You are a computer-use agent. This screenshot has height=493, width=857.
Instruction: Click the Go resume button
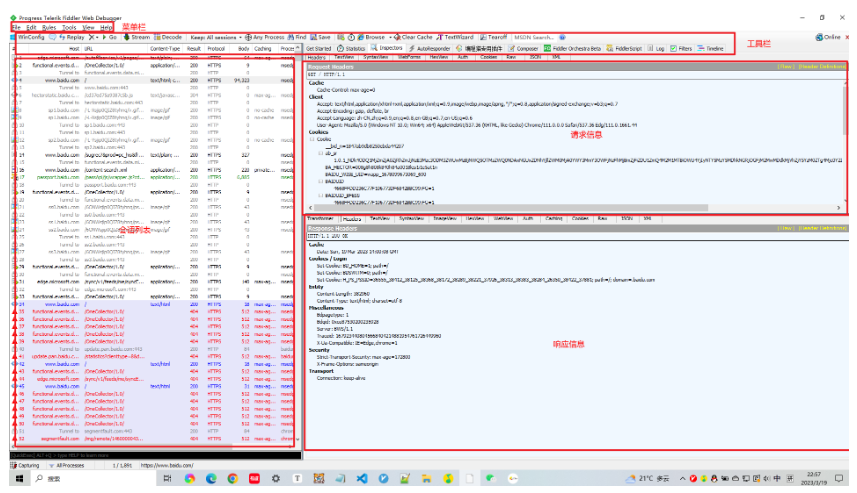pos(110,37)
